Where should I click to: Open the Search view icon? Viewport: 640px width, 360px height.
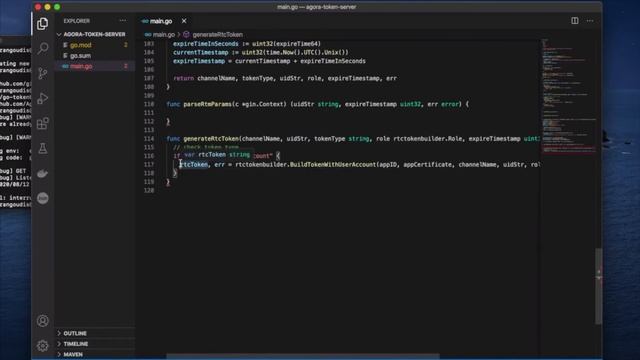42,49
